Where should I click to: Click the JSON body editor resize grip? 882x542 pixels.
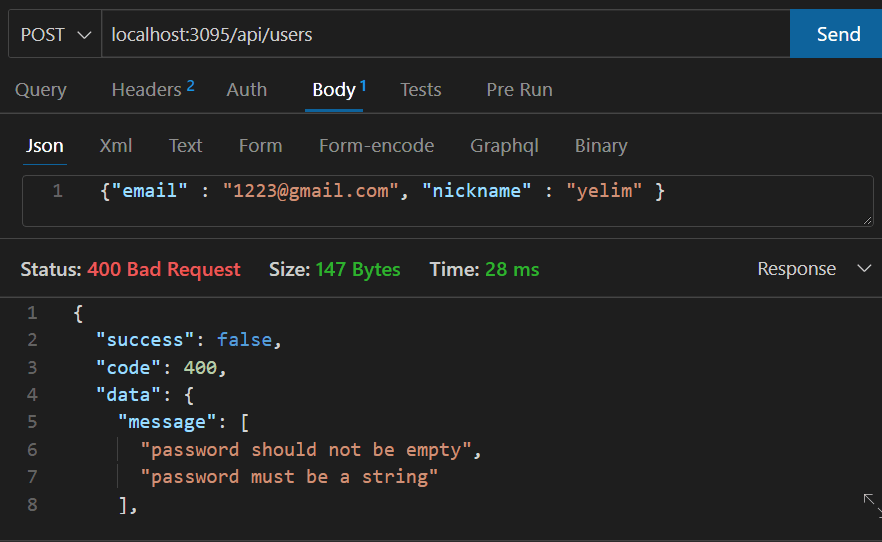867,220
